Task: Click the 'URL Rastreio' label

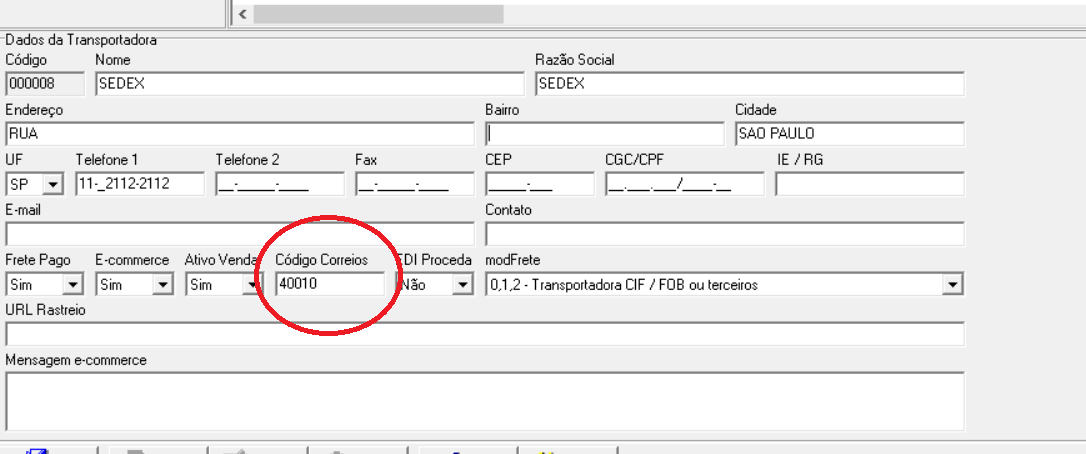Action: point(46,310)
